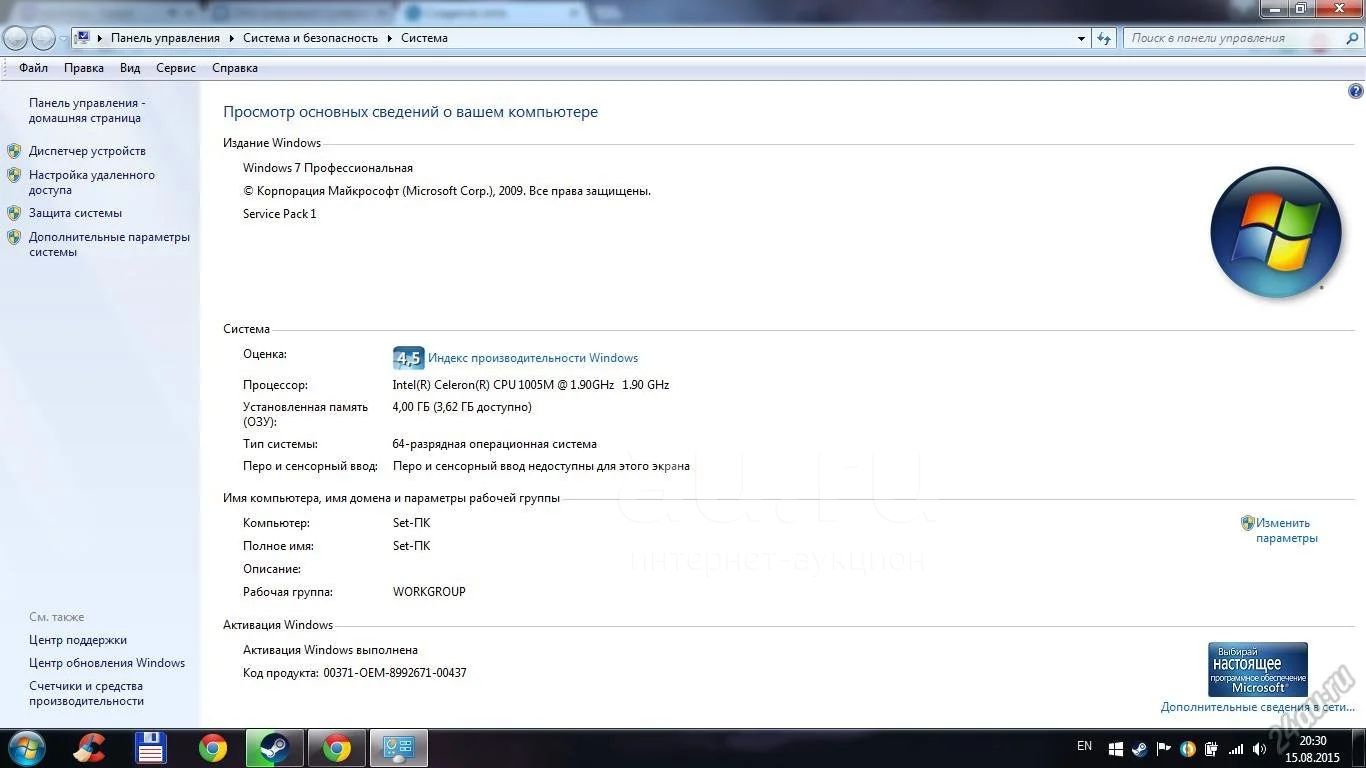Image resolution: width=1366 pixels, height=768 pixels.
Task: Open the Вид menu
Action: point(130,68)
